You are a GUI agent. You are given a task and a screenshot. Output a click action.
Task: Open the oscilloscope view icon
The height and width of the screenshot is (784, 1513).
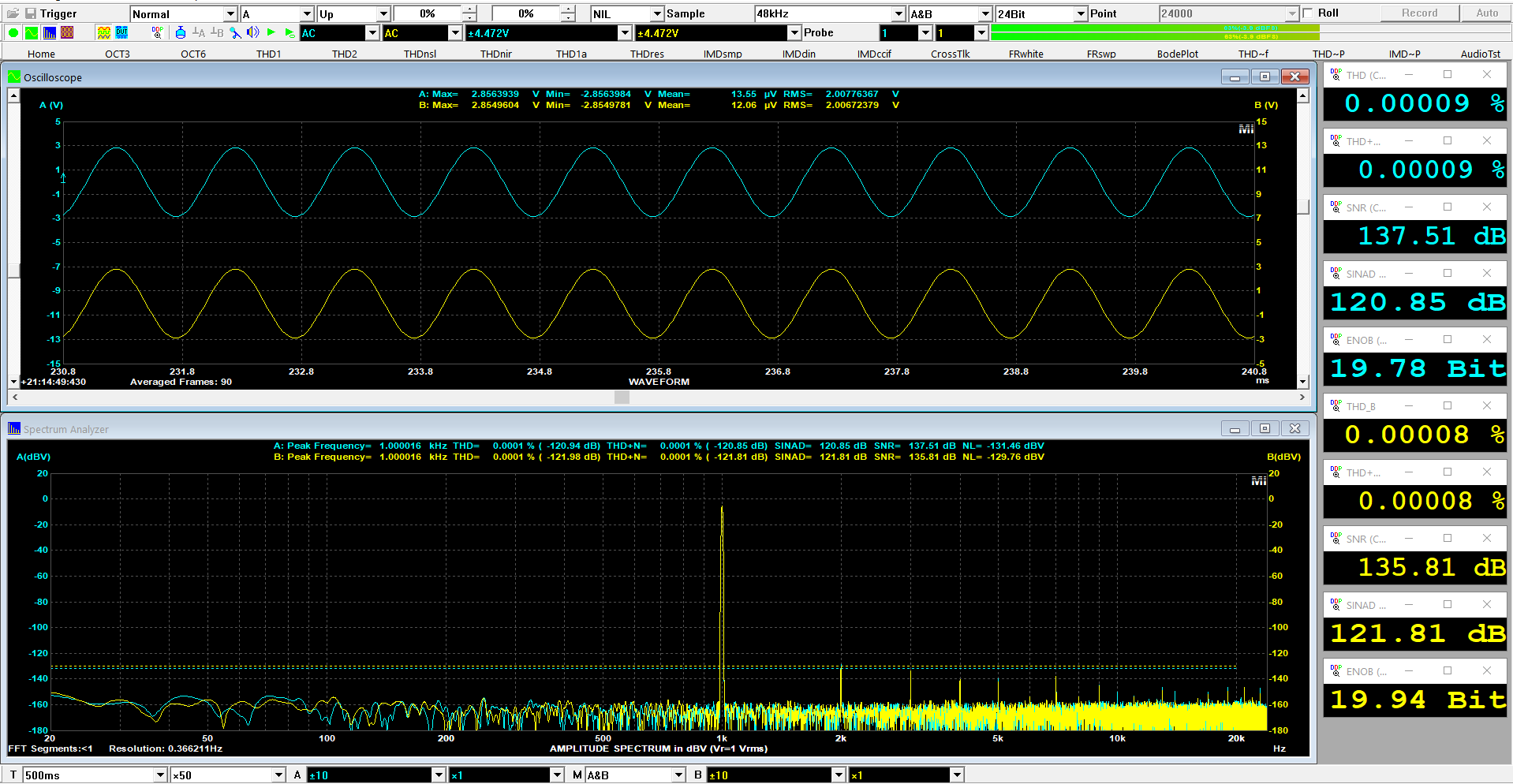click(31, 33)
